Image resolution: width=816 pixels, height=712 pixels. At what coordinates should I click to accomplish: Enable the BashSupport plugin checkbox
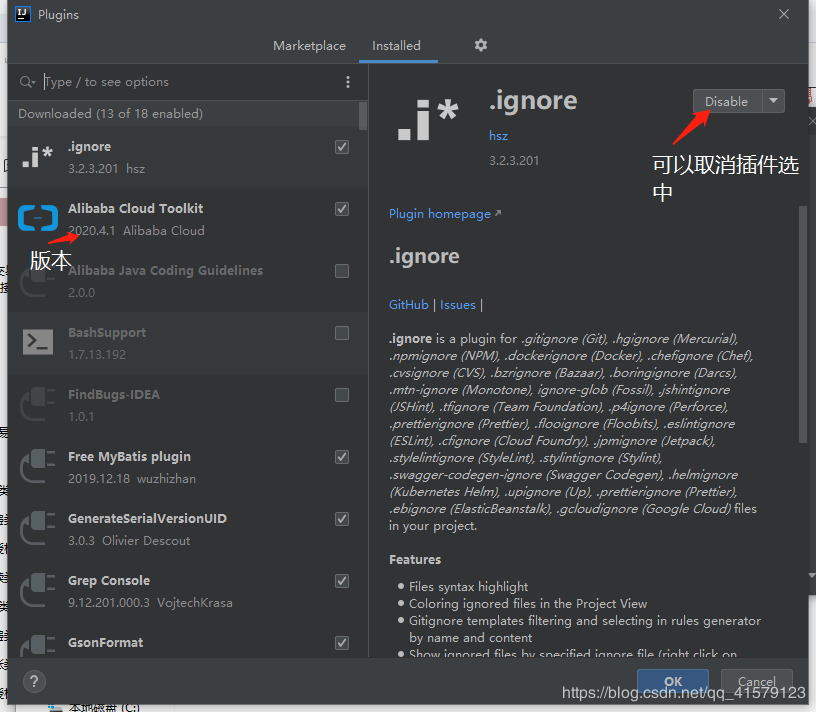[342, 333]
